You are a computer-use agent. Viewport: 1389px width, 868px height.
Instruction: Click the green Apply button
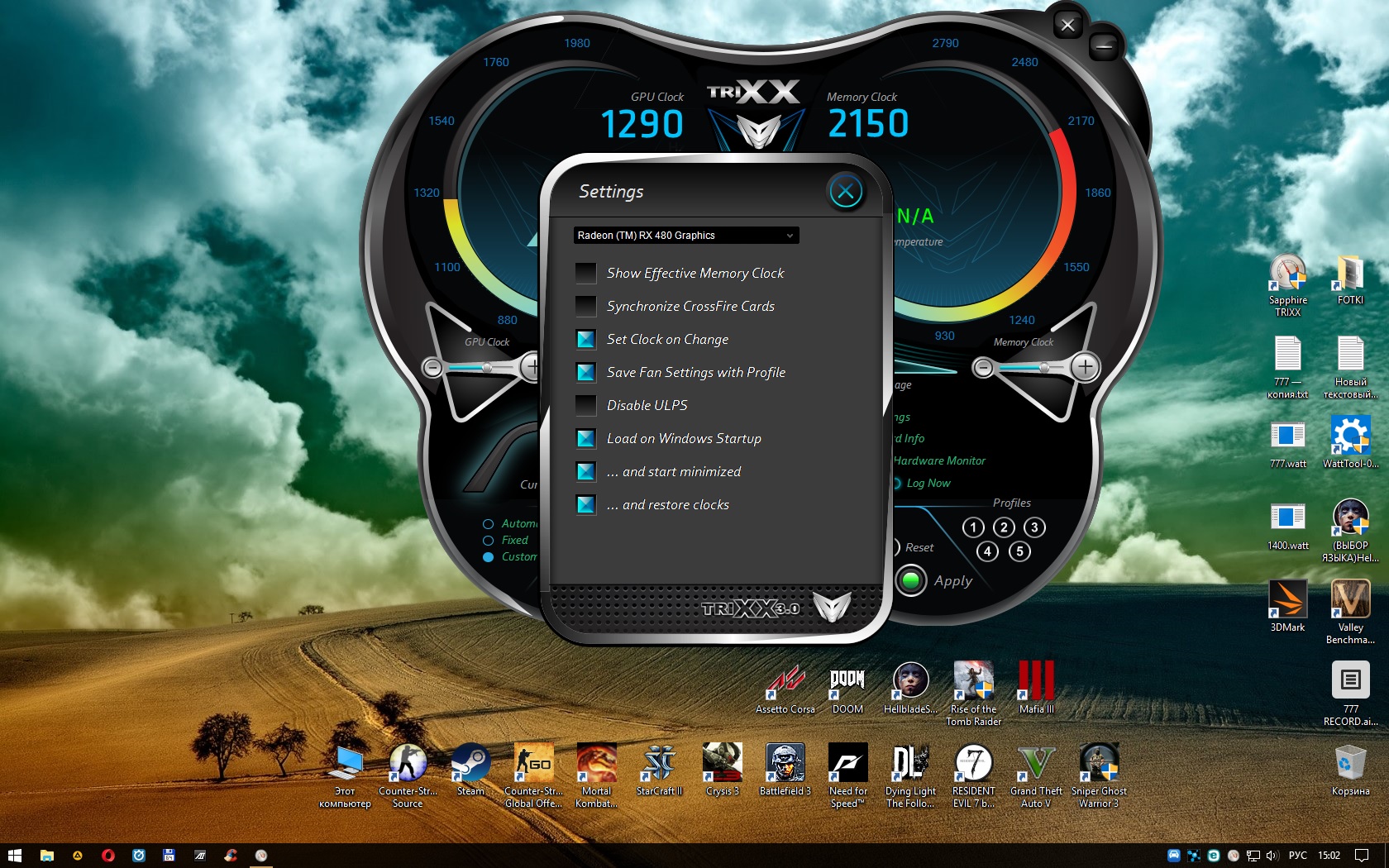point(911,581)
